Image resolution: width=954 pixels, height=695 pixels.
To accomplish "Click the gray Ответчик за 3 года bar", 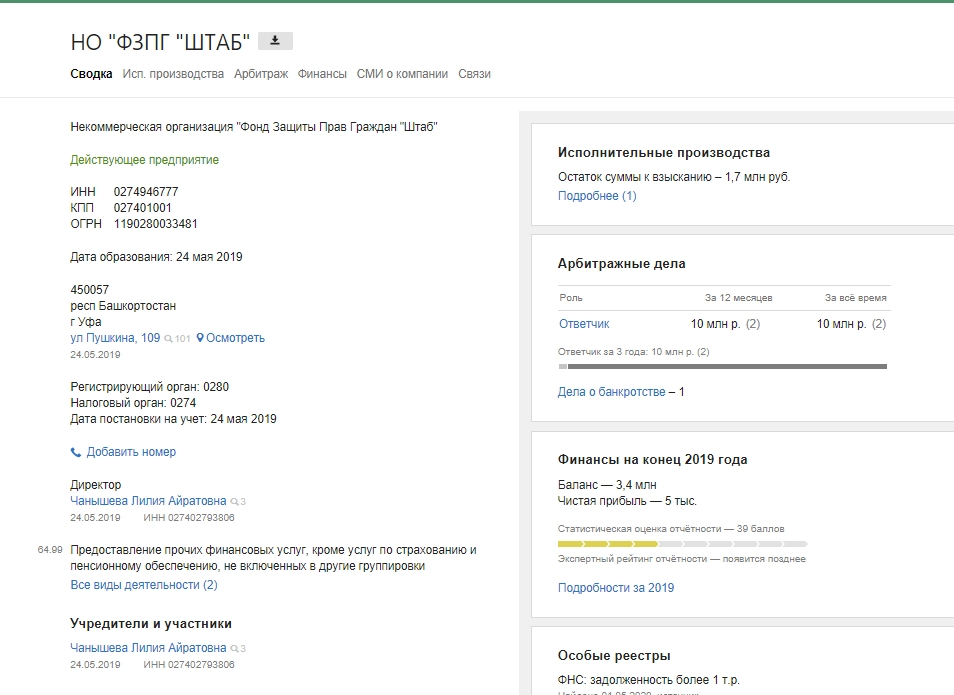I will point(722,367).
